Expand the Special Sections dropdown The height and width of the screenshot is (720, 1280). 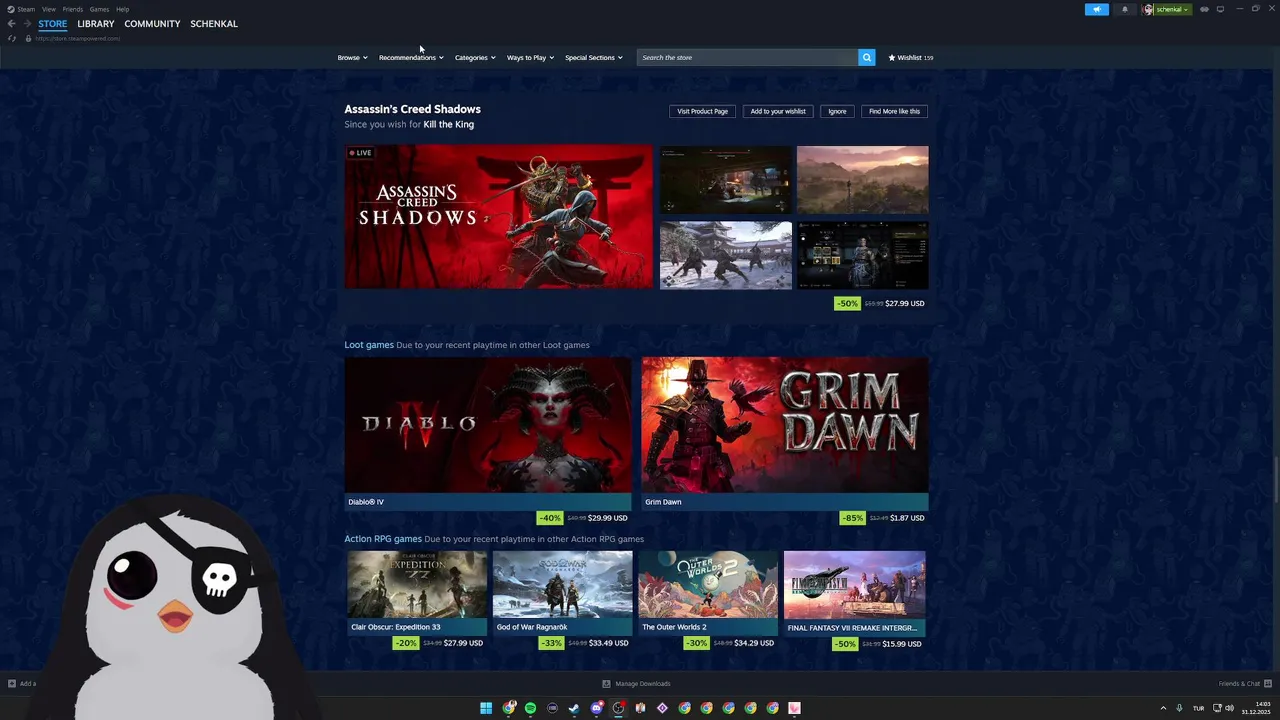pos(594,57)
